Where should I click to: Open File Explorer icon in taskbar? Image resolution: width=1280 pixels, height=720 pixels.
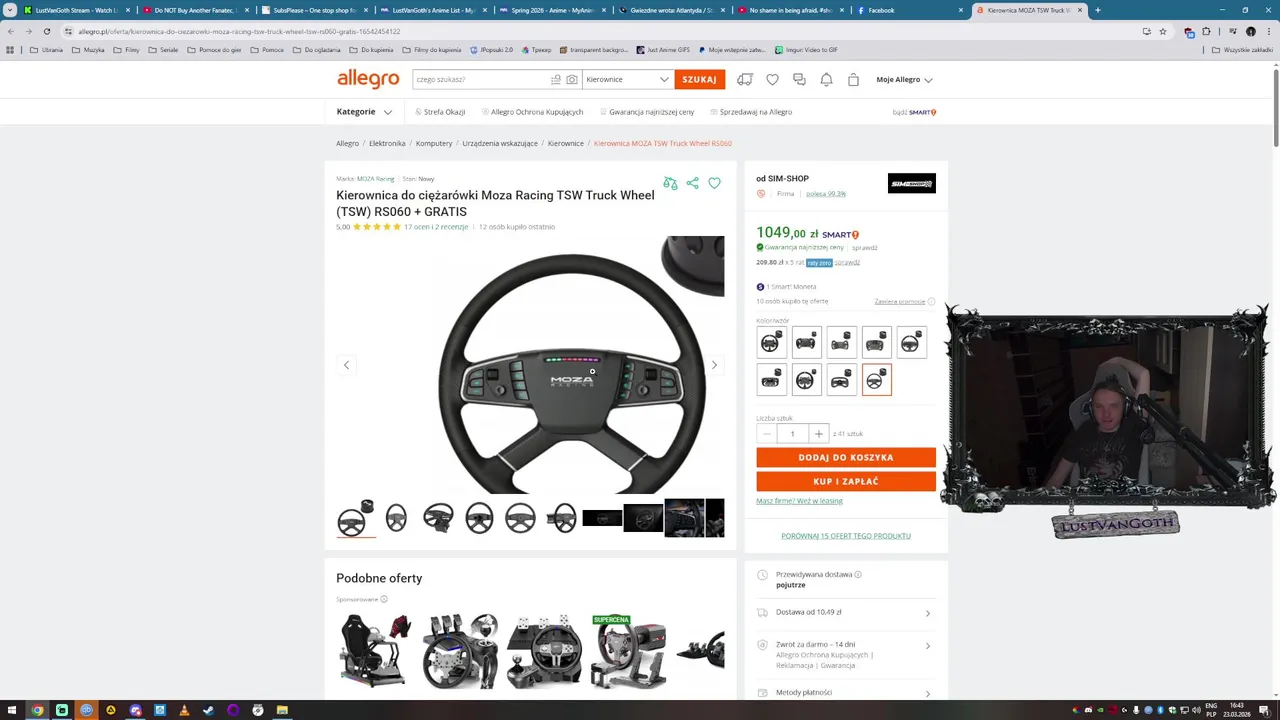[282, 710]
